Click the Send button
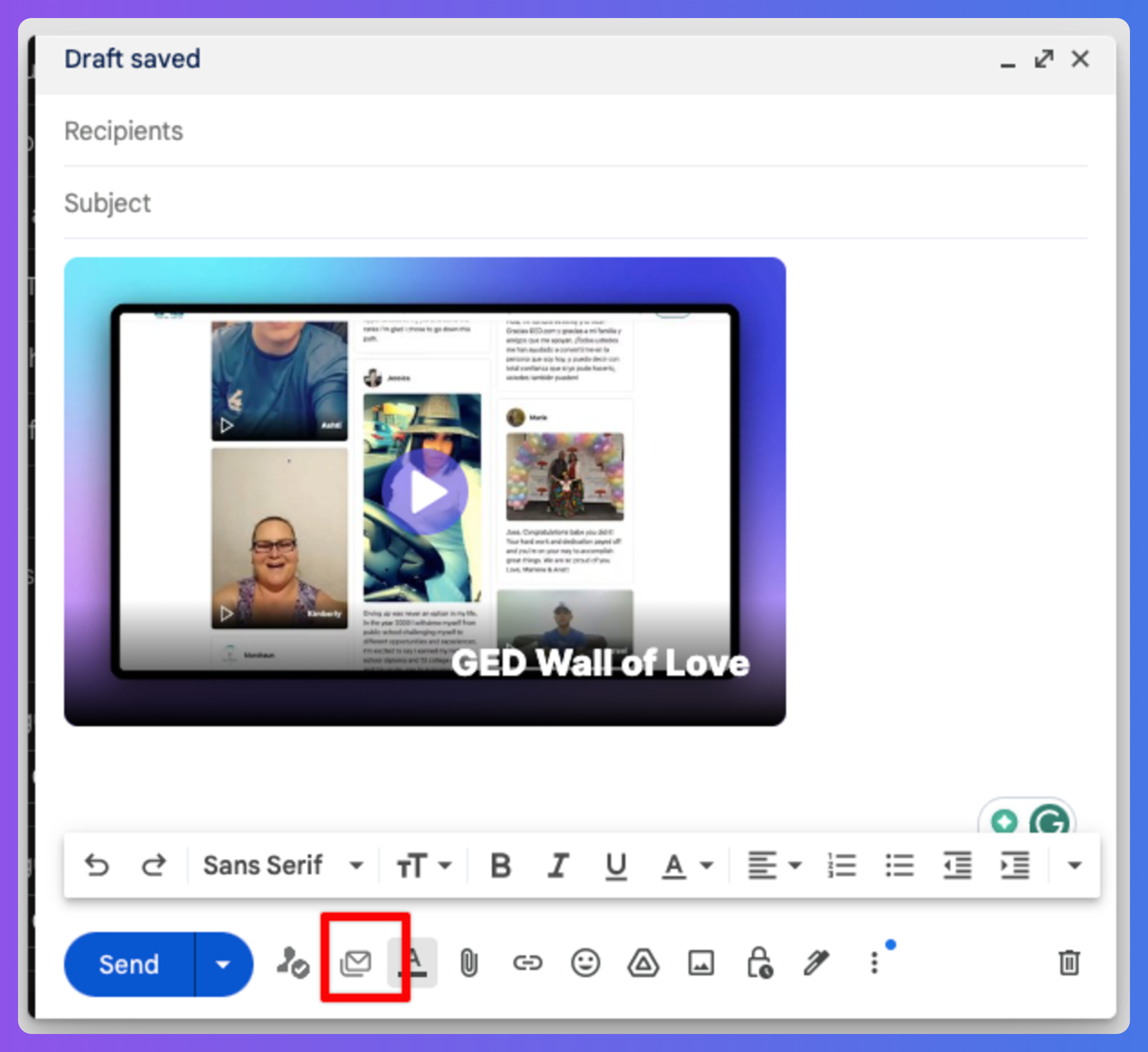 (129, 964)
